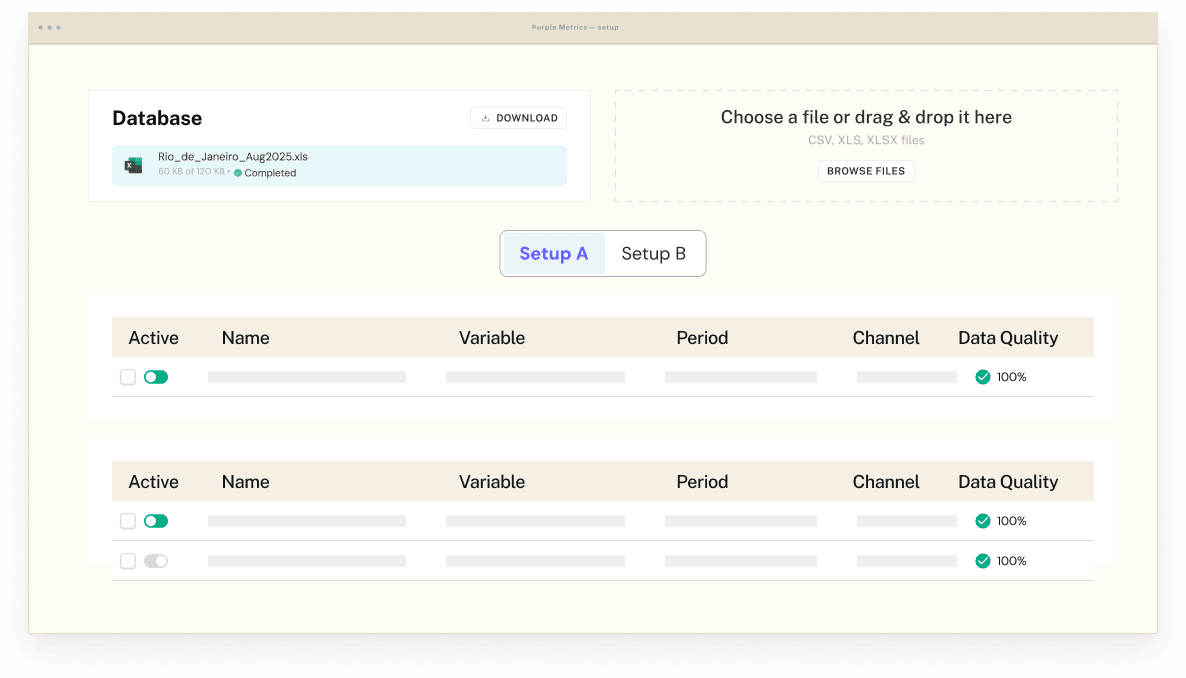Click the Name column header in first table
1186x678 pixels.
coord(245,337)
